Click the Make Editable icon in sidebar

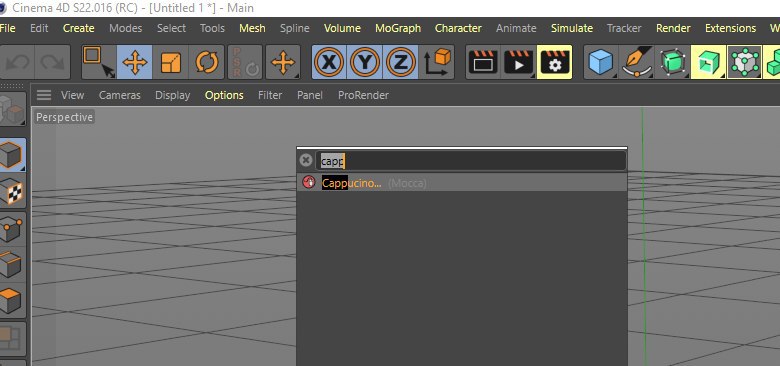(x=12, y=109)
